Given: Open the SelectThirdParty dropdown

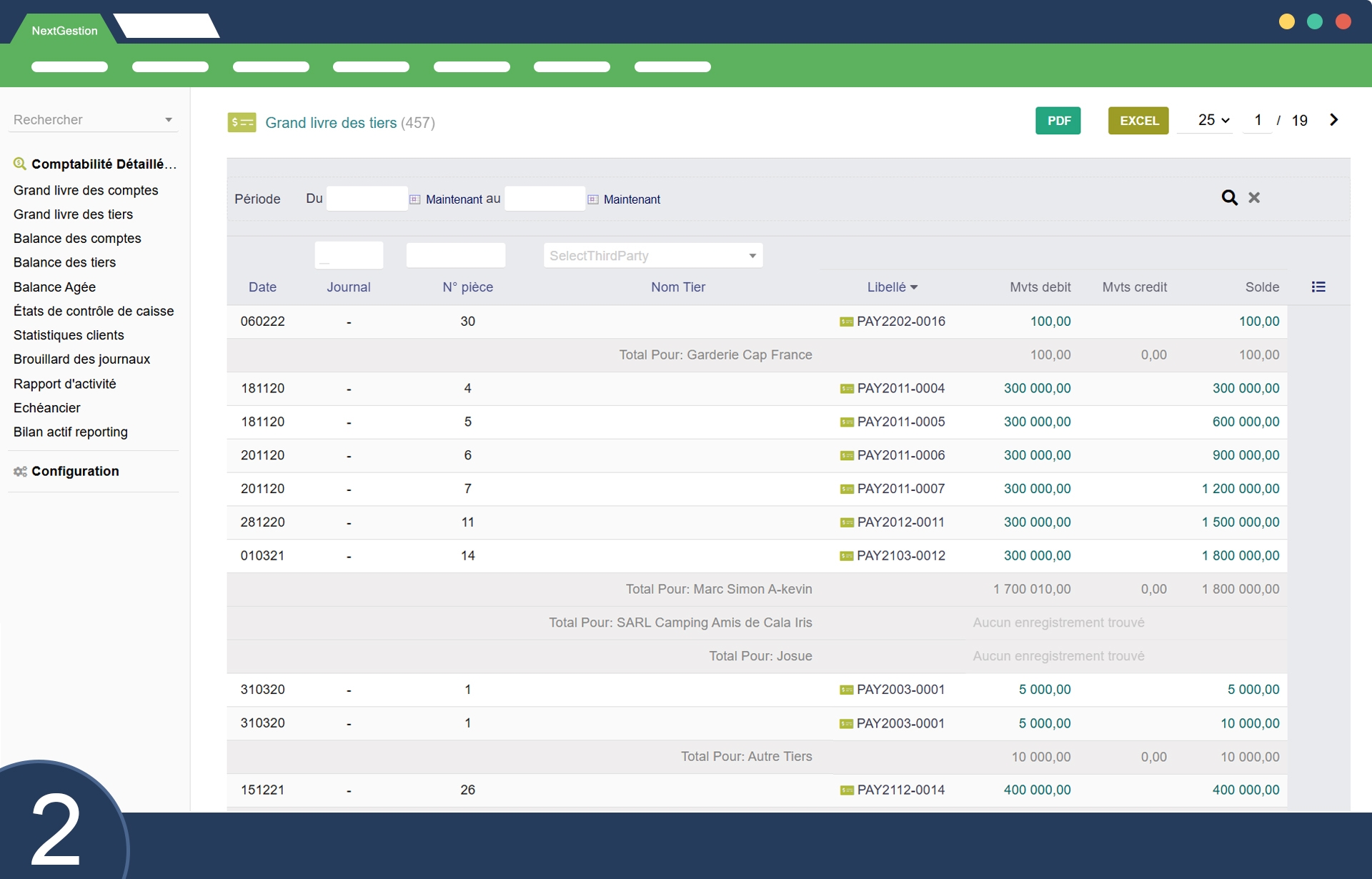Looking at the screenshot, I should click(x=652, y=256).
